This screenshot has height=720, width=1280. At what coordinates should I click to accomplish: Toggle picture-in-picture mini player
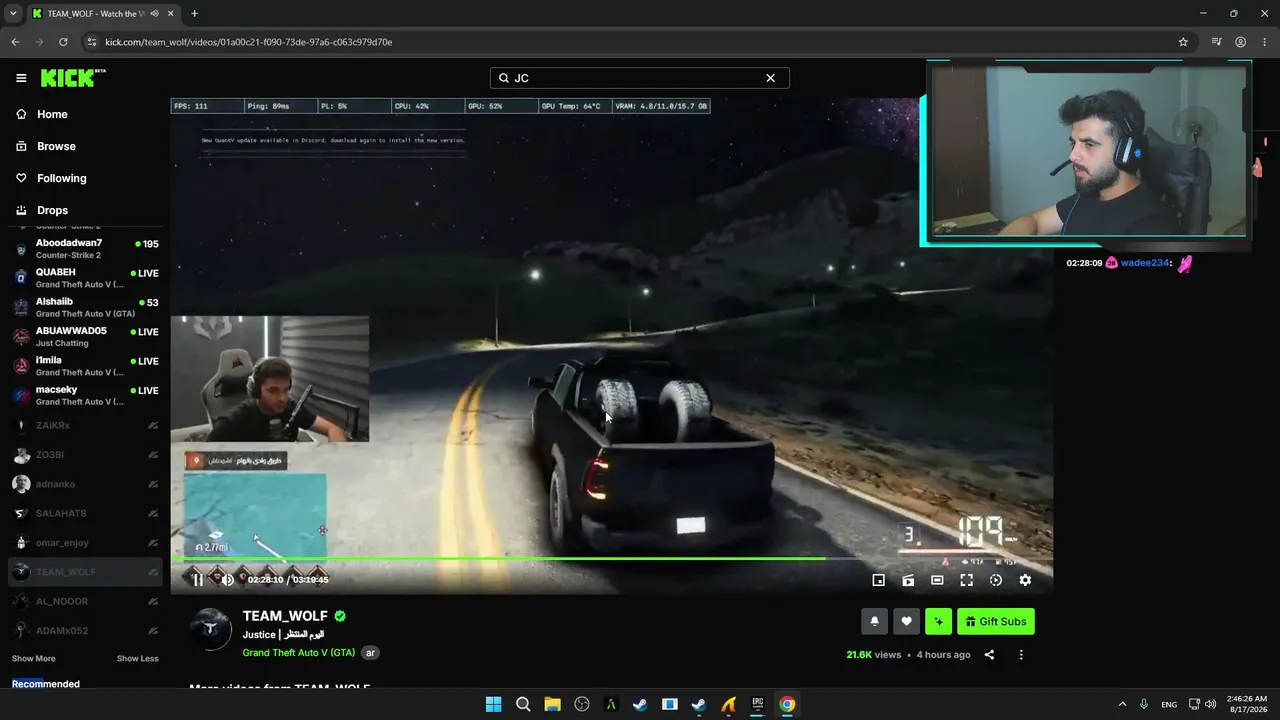(879, 580)
